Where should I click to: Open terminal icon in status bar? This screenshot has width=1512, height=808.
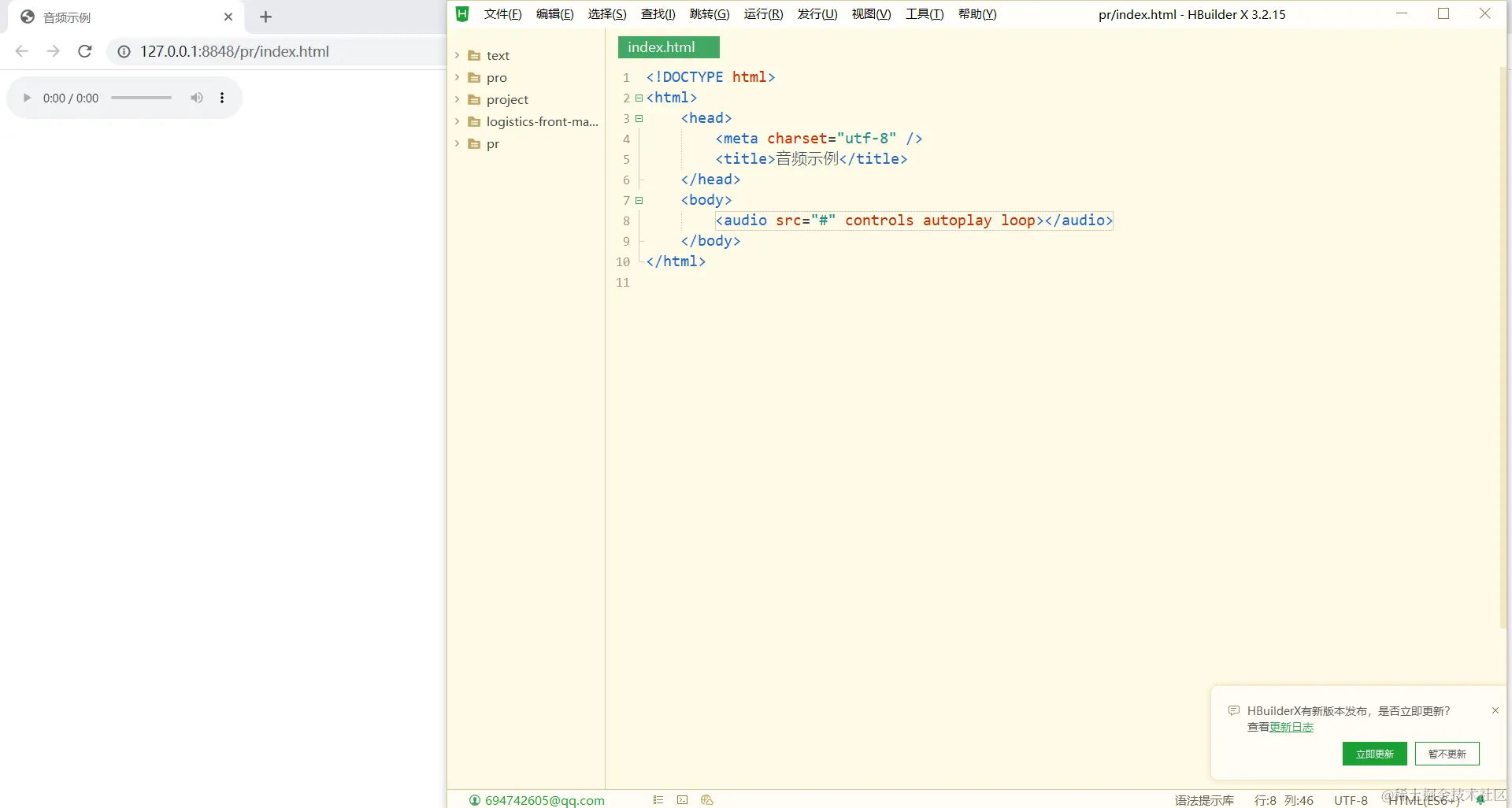tap(682, 800)
